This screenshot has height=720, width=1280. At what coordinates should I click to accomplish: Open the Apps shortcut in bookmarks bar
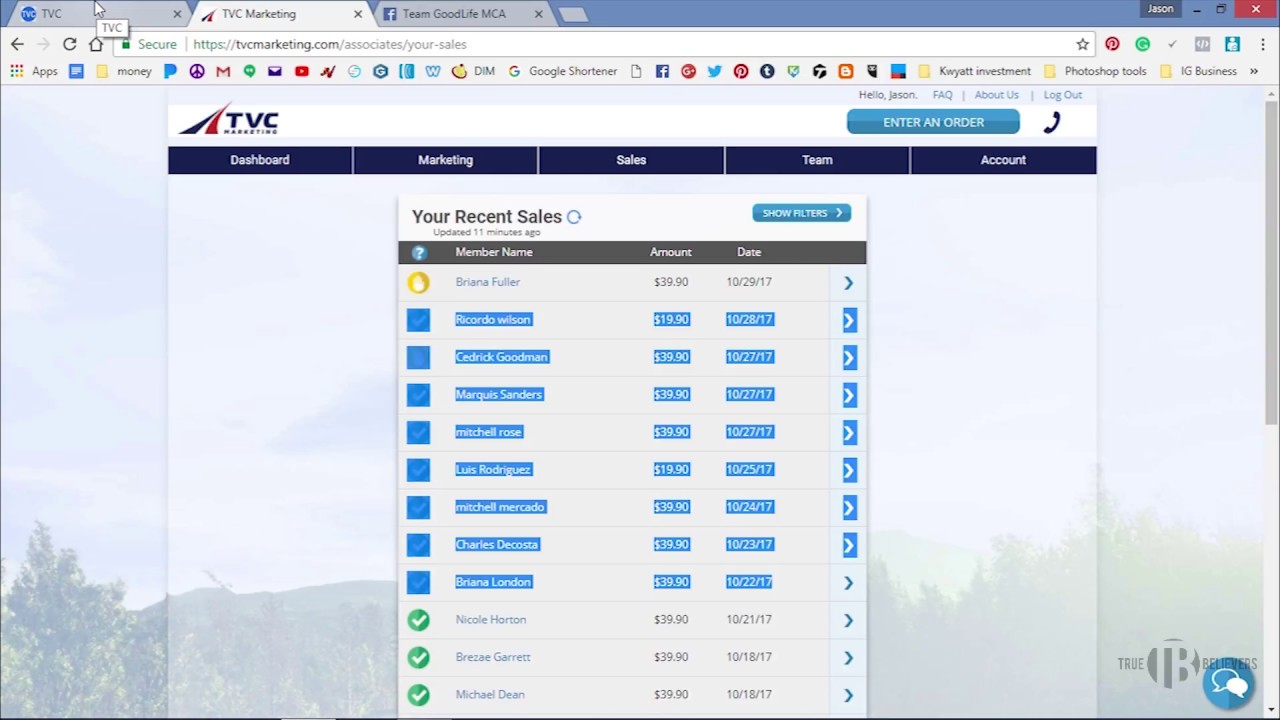[34, 71]
